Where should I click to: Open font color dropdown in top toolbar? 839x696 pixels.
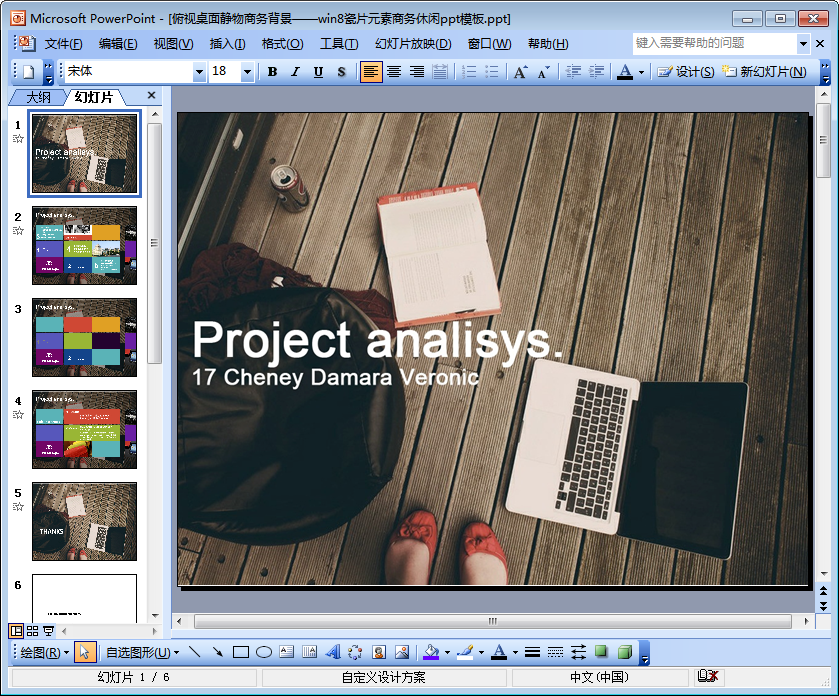(x=641, y=72)
